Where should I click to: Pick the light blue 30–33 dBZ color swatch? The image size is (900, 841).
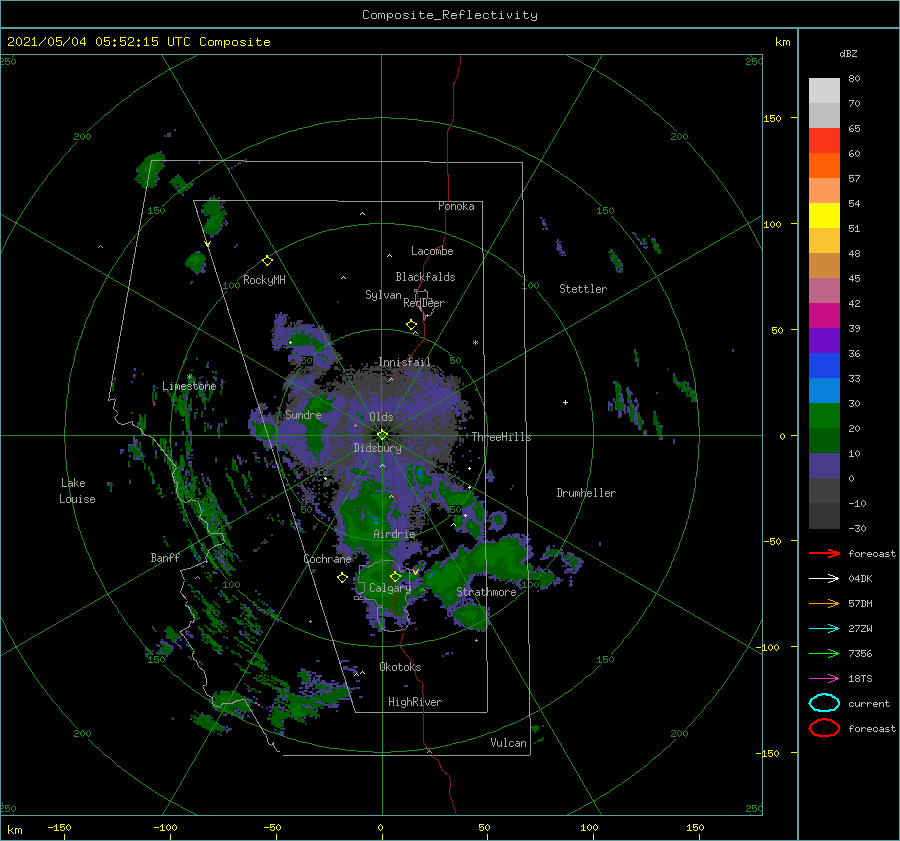point(824,391)
